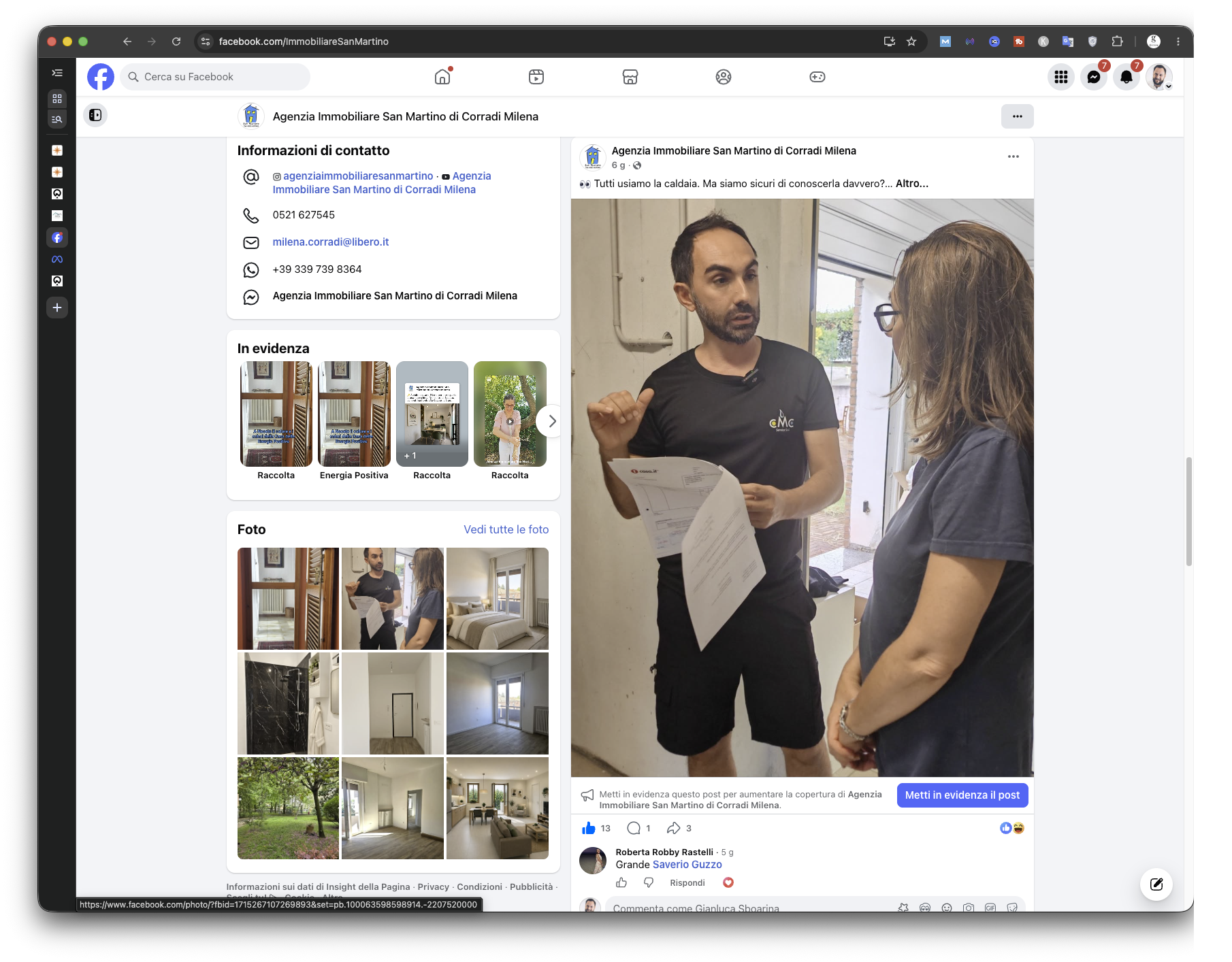
Task: Open page options three-dot button
Action: pos(1017,116)
